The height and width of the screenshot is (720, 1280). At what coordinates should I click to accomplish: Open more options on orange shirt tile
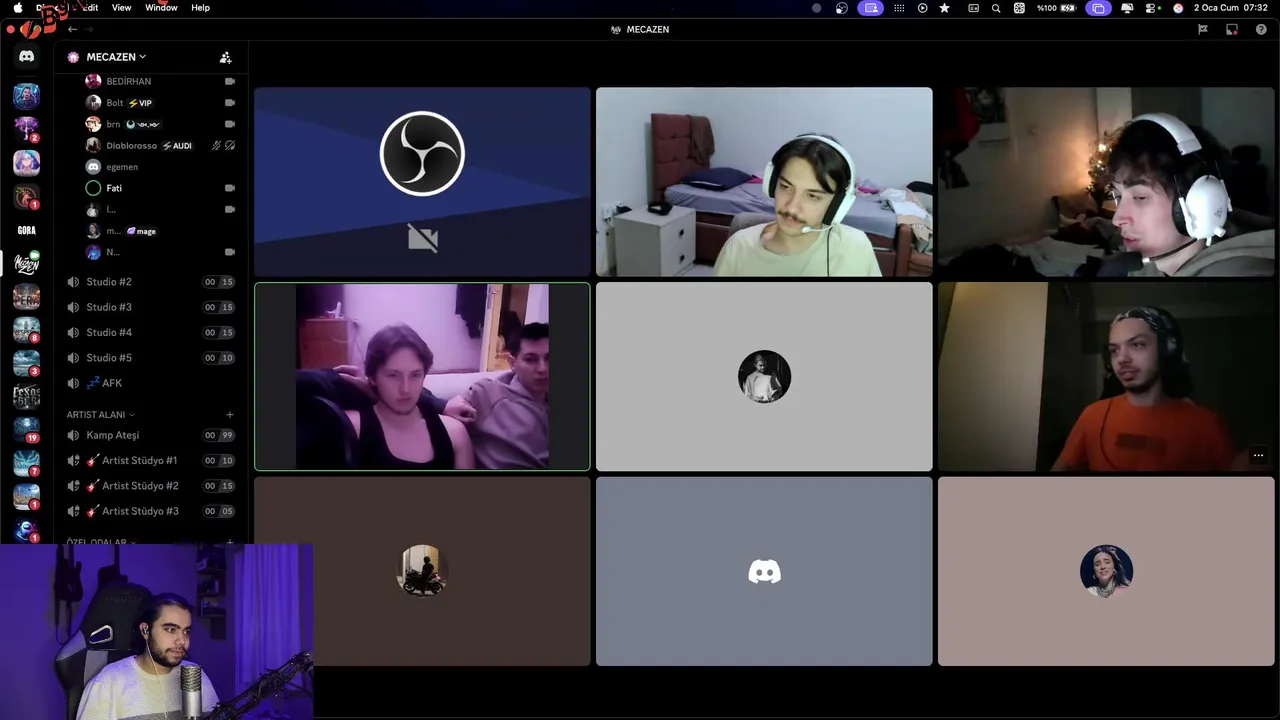coord(1258,456)
